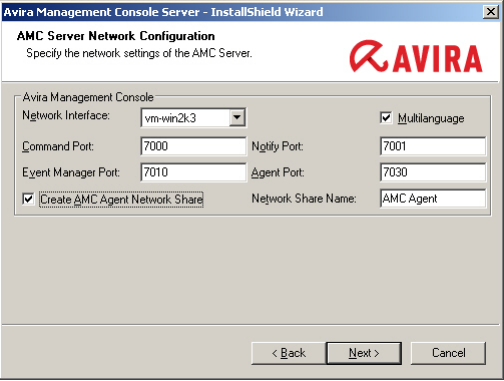This screenshot has width=504, height=381.
Task: Focus the Agent Port field showing 7030
Action: click(x=433, y=172)
